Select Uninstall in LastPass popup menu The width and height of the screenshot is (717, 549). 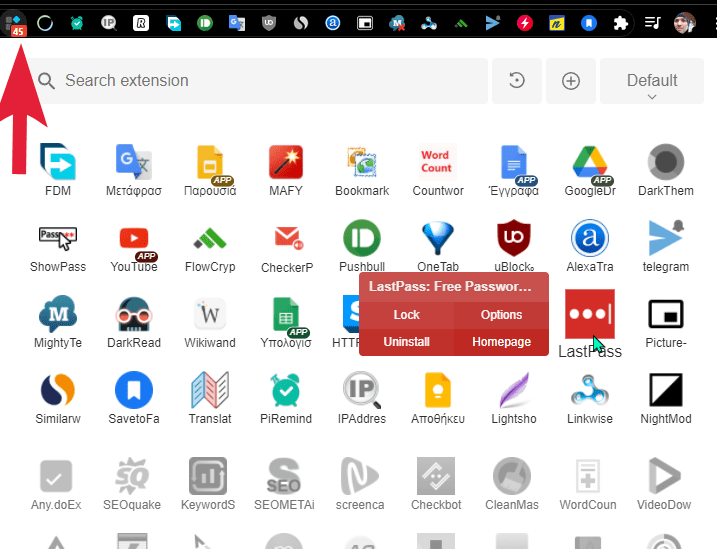click(x=407, y=342)
